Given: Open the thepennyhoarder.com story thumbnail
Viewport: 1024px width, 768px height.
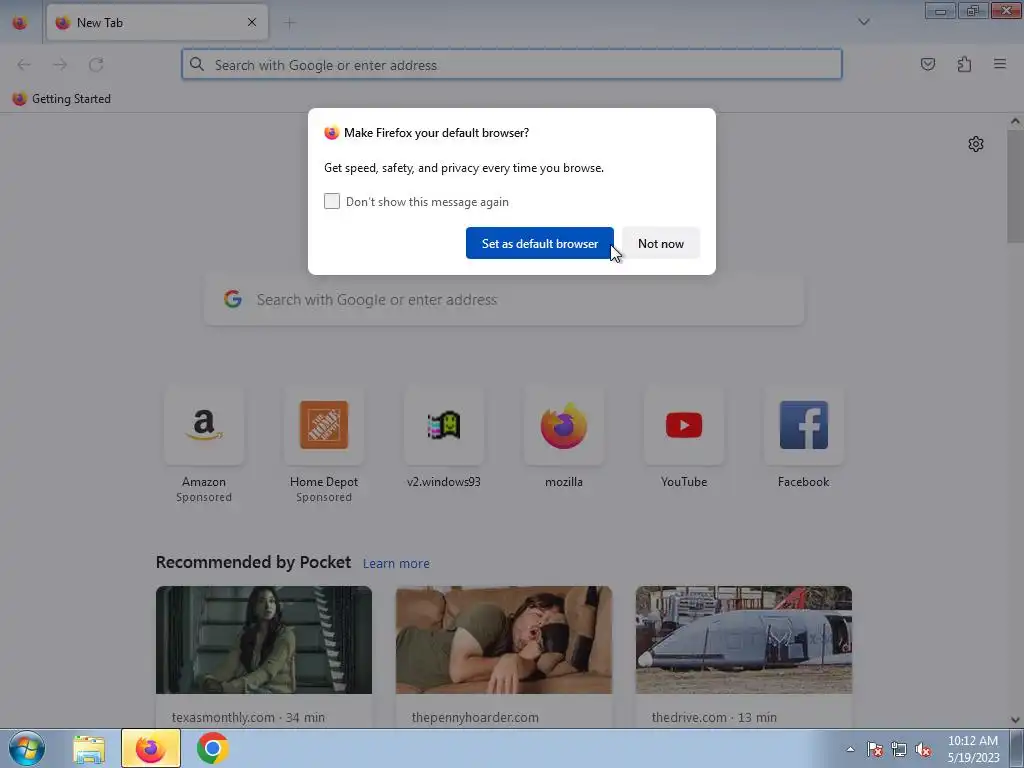Looking at the screenshot, I should (504, 640).
